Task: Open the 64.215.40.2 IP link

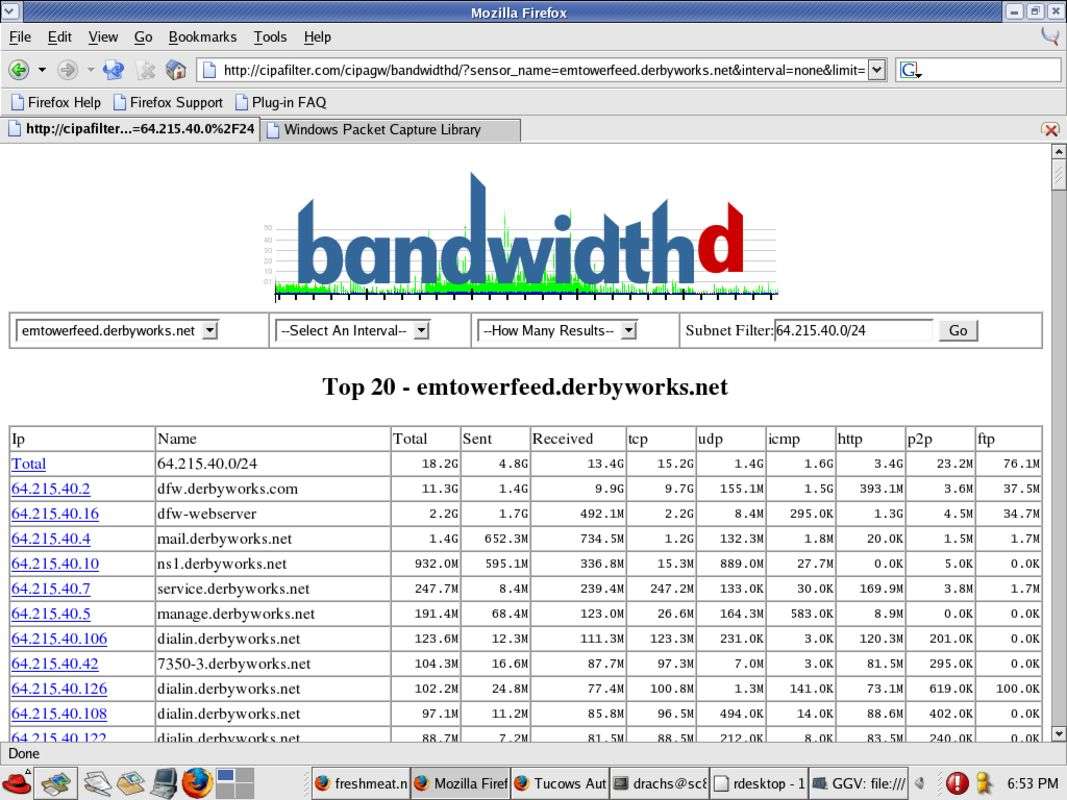Action: pos(50,488)
